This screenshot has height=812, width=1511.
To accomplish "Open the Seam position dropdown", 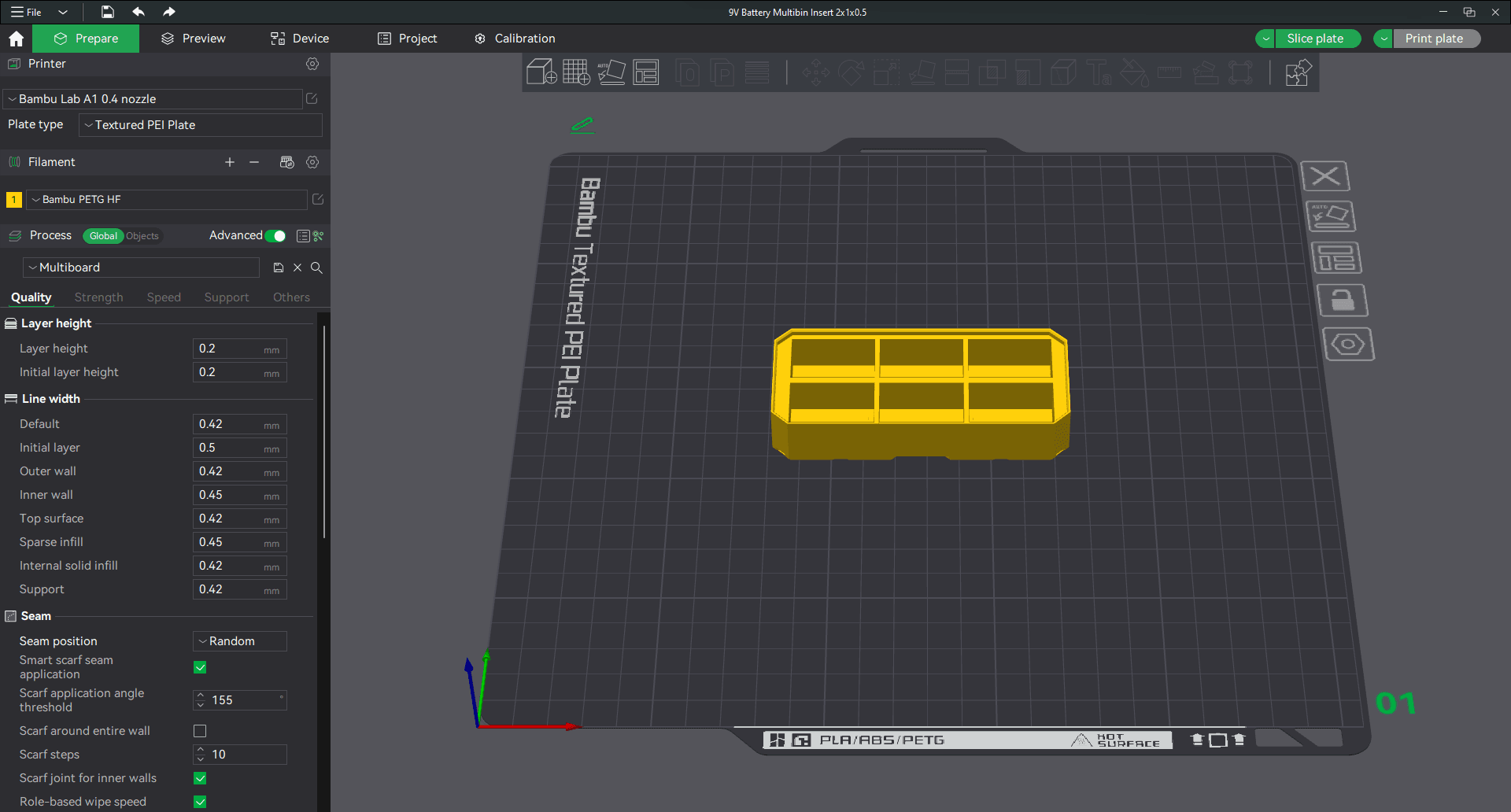I will tap(240, 641).
